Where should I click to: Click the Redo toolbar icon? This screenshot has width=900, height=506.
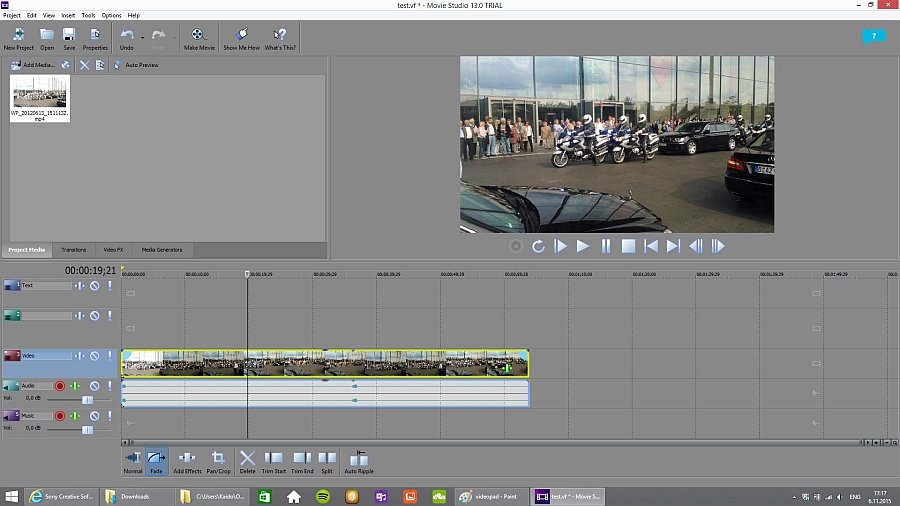pyautogui.click(x=159, y=39)
